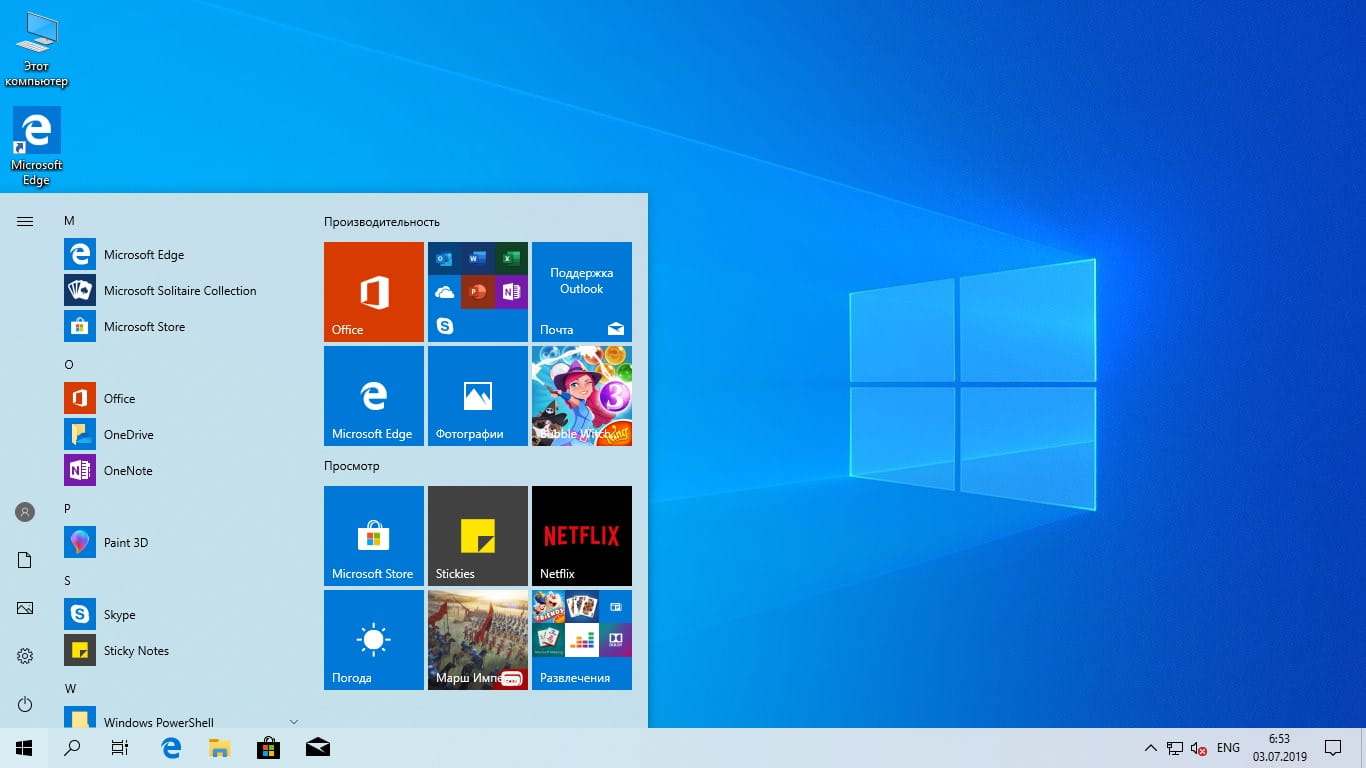Click the Фотографии tile
Viewport: 1366px width, 768px height.
click(477, 395)
